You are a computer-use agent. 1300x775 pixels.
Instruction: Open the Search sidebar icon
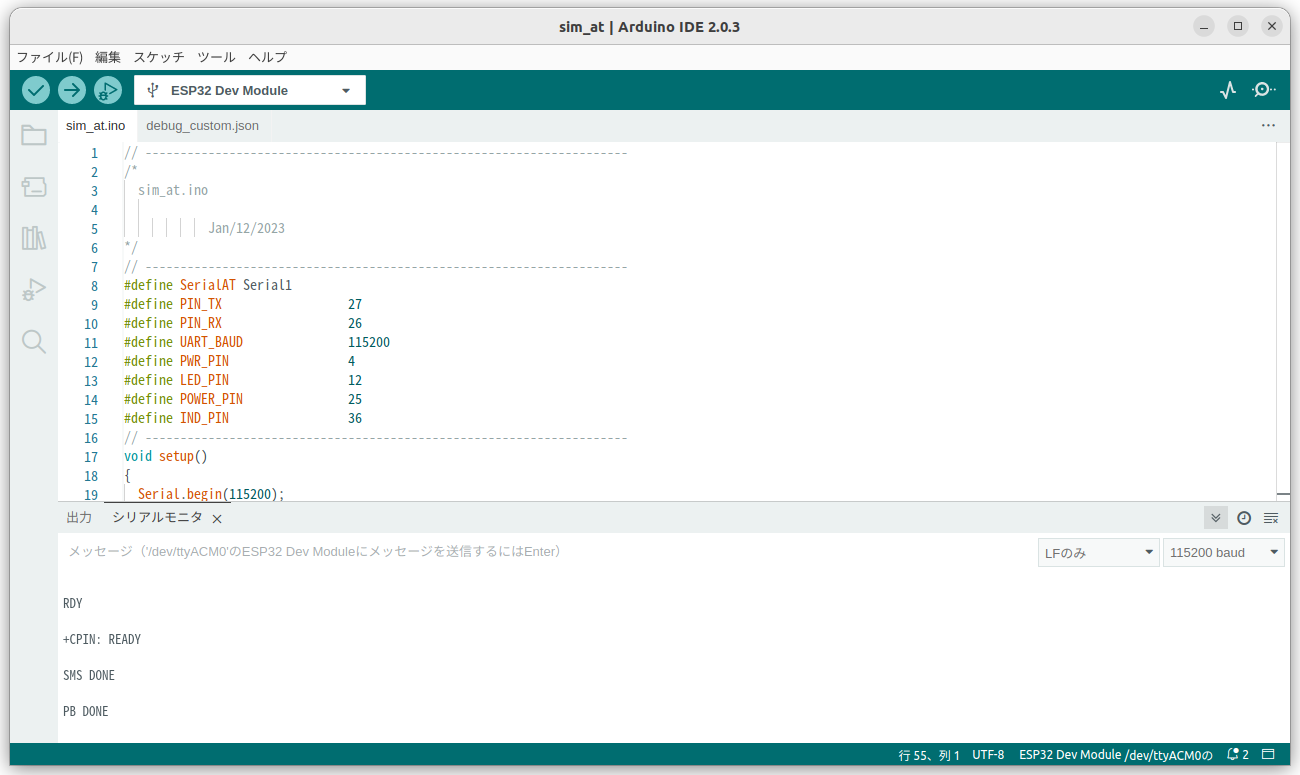[34, 342]
